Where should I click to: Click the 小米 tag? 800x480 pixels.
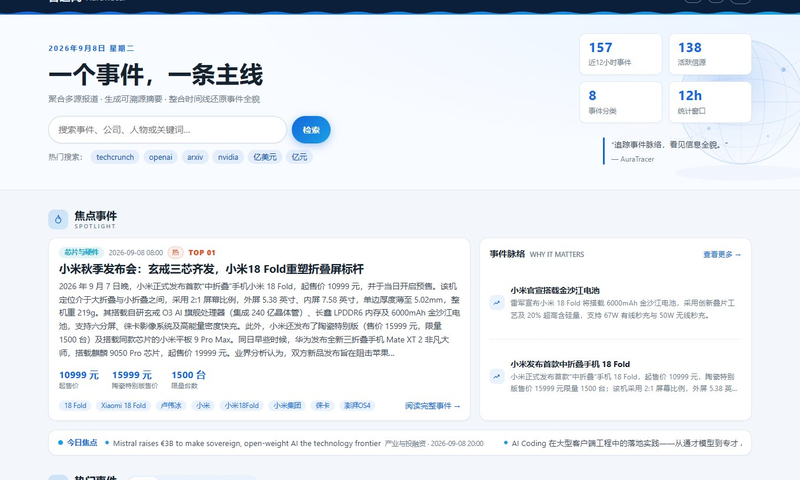point(203,406)
